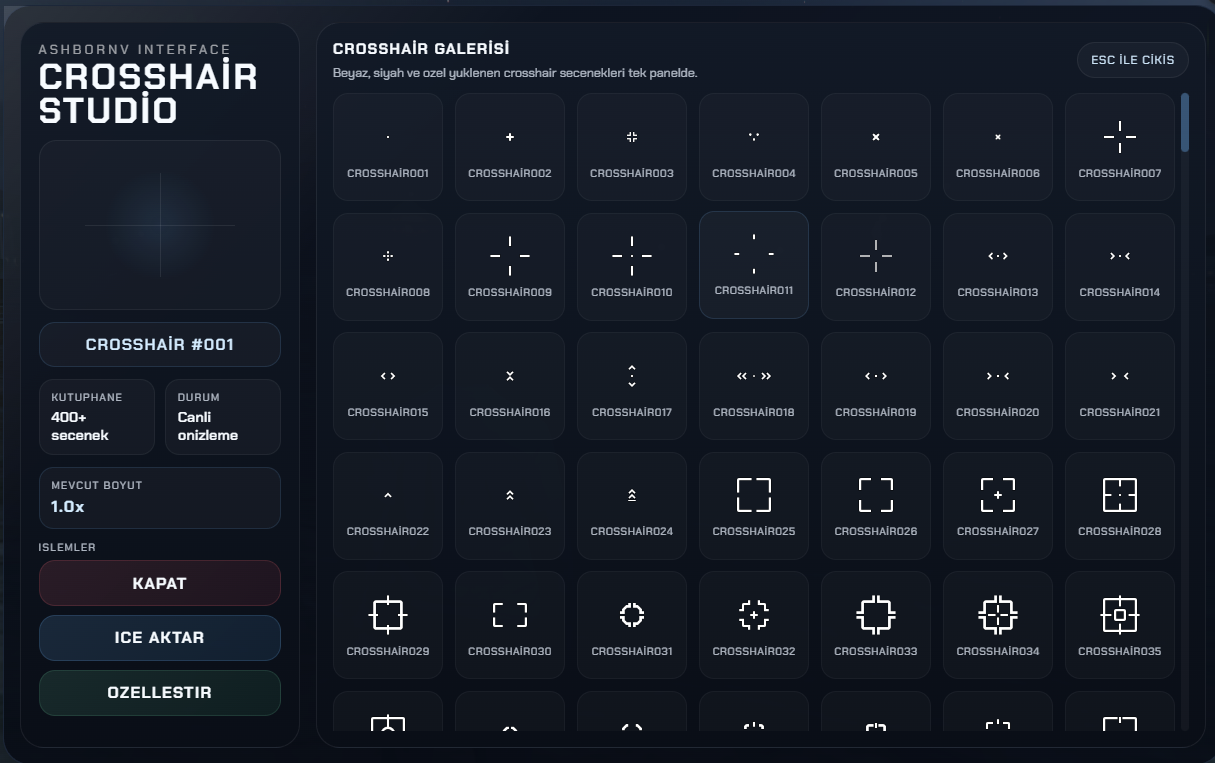Click the ESC ILE CIKIS button
Screen dimensions: 1215x763
1133,60
